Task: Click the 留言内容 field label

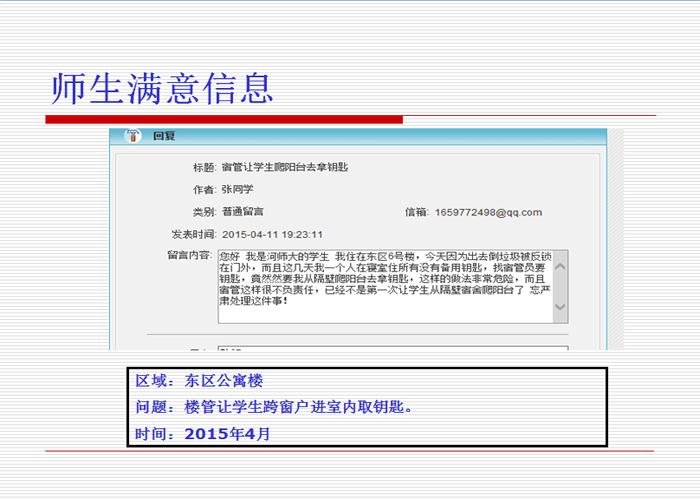Action: point(190,256)
